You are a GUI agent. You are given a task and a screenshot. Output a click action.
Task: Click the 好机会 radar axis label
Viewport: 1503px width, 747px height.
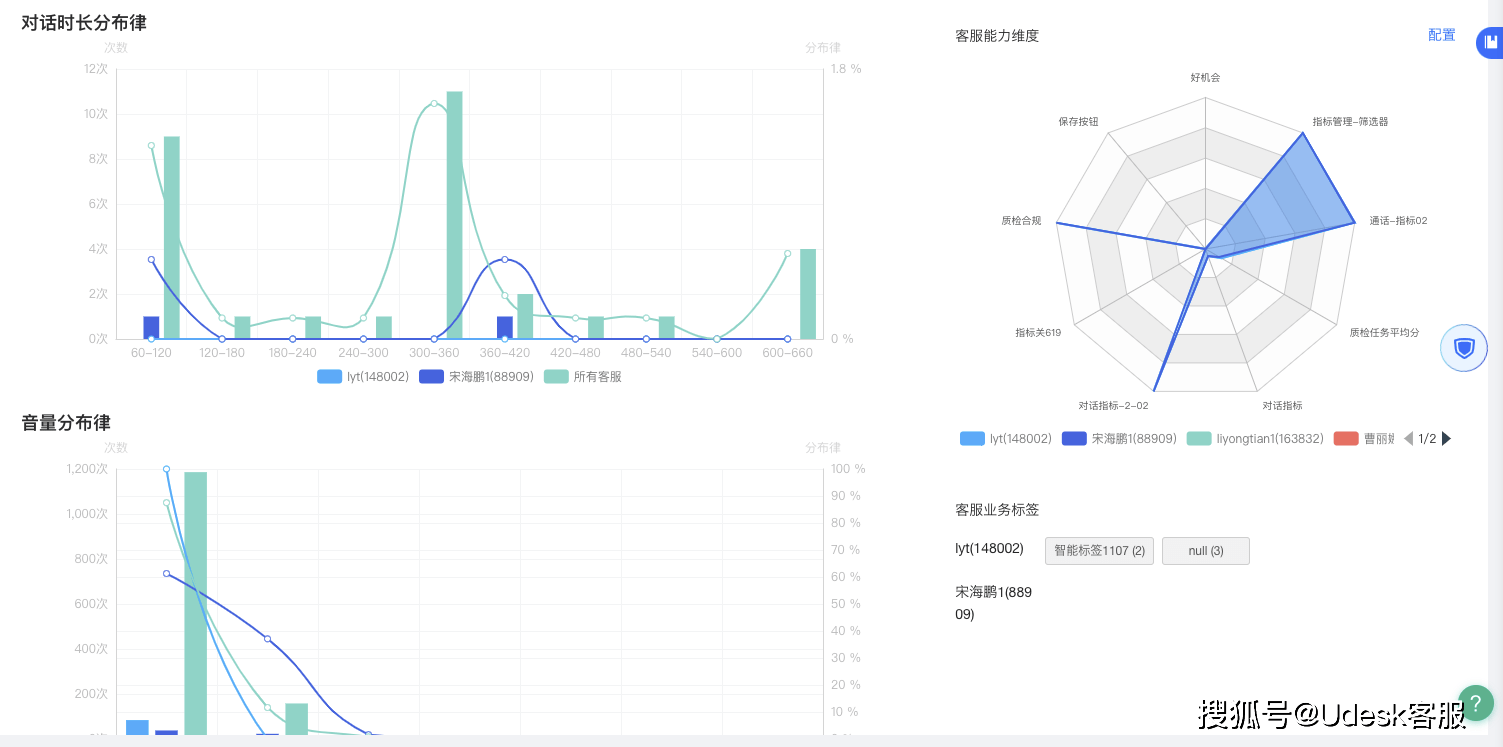click(1205, 77)
